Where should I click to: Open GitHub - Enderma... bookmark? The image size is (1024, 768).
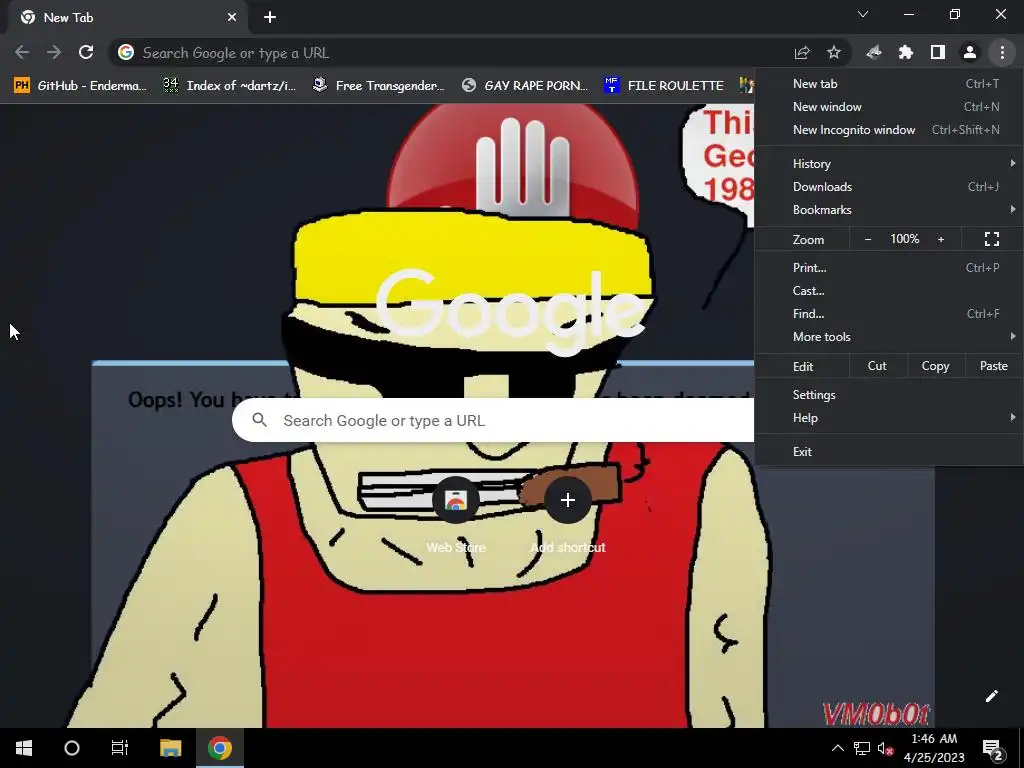[x=81, y=86]
